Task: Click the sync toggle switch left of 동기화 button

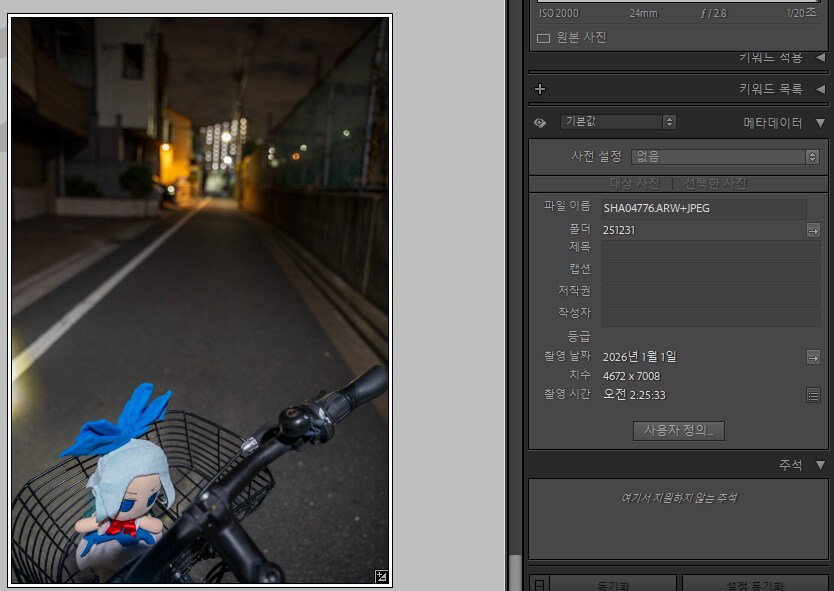Action: point(538,583)
